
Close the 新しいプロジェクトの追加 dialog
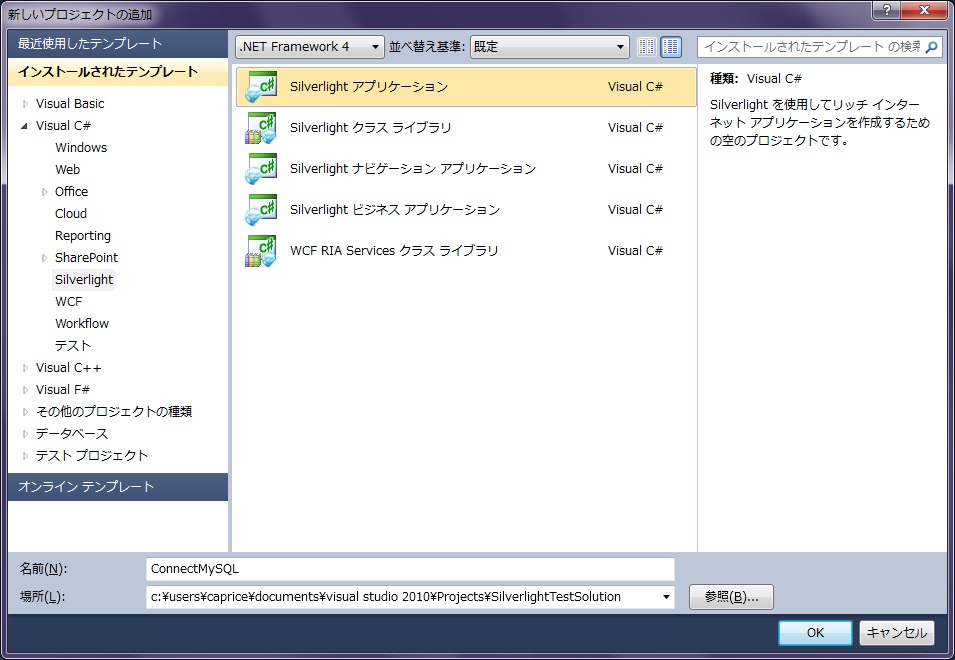click(924, 10)
